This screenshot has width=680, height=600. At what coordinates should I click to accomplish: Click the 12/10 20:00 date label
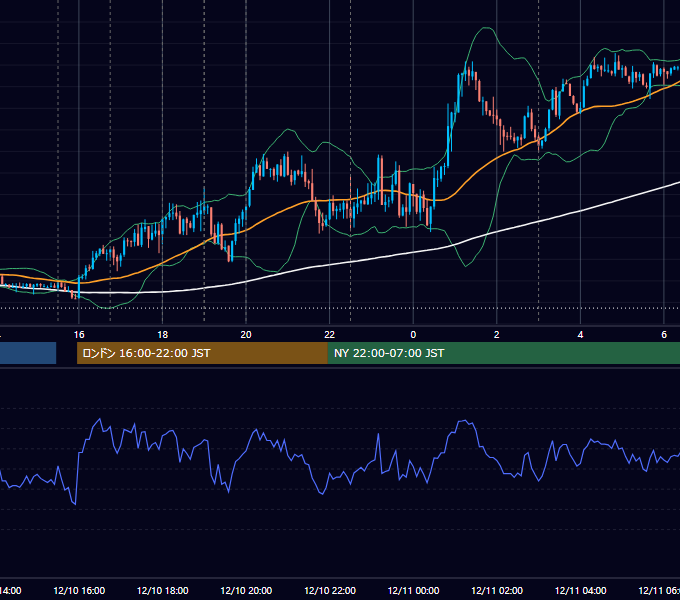(246, 590)
